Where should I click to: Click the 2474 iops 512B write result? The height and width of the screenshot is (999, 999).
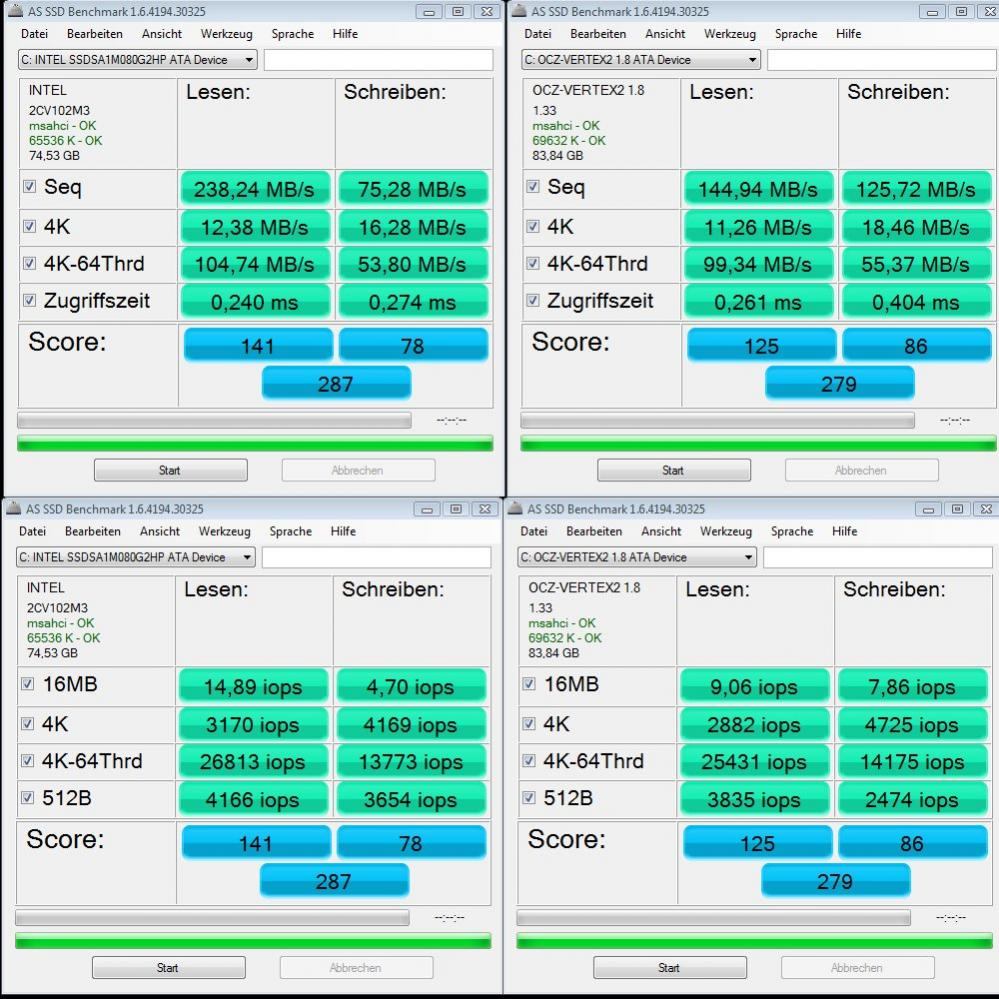tap(912, 799)
